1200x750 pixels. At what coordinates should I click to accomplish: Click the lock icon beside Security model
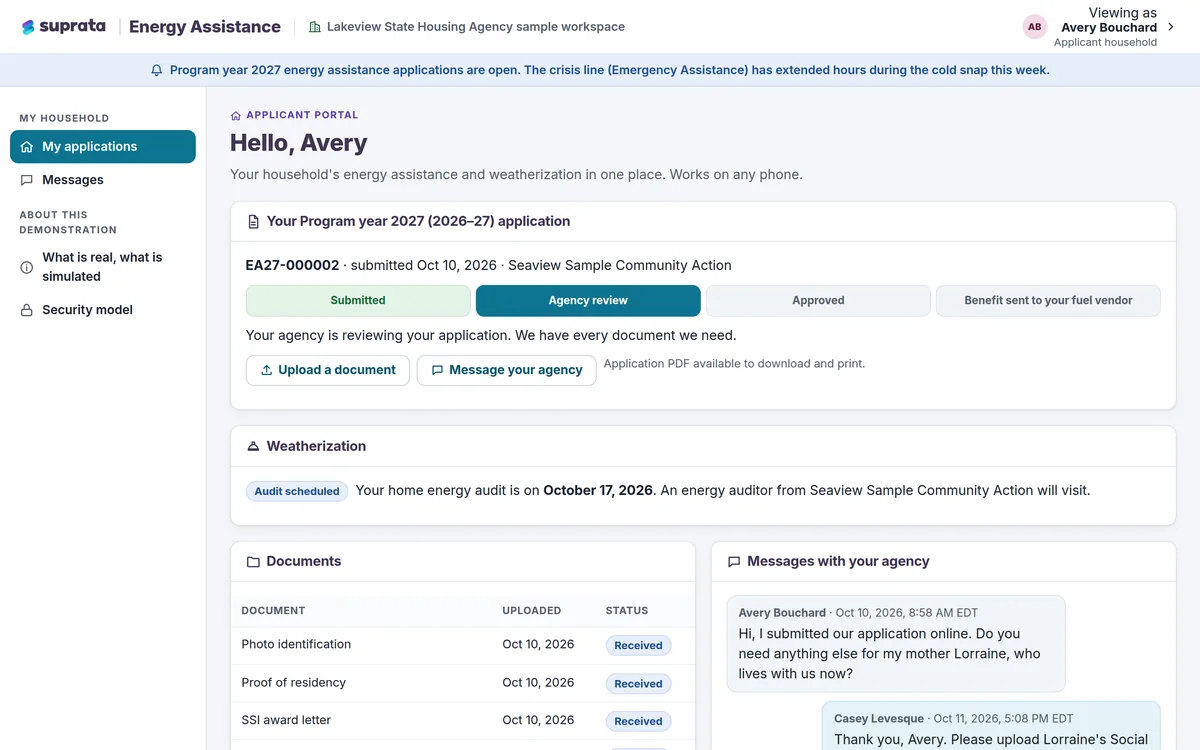pos(27,310)
